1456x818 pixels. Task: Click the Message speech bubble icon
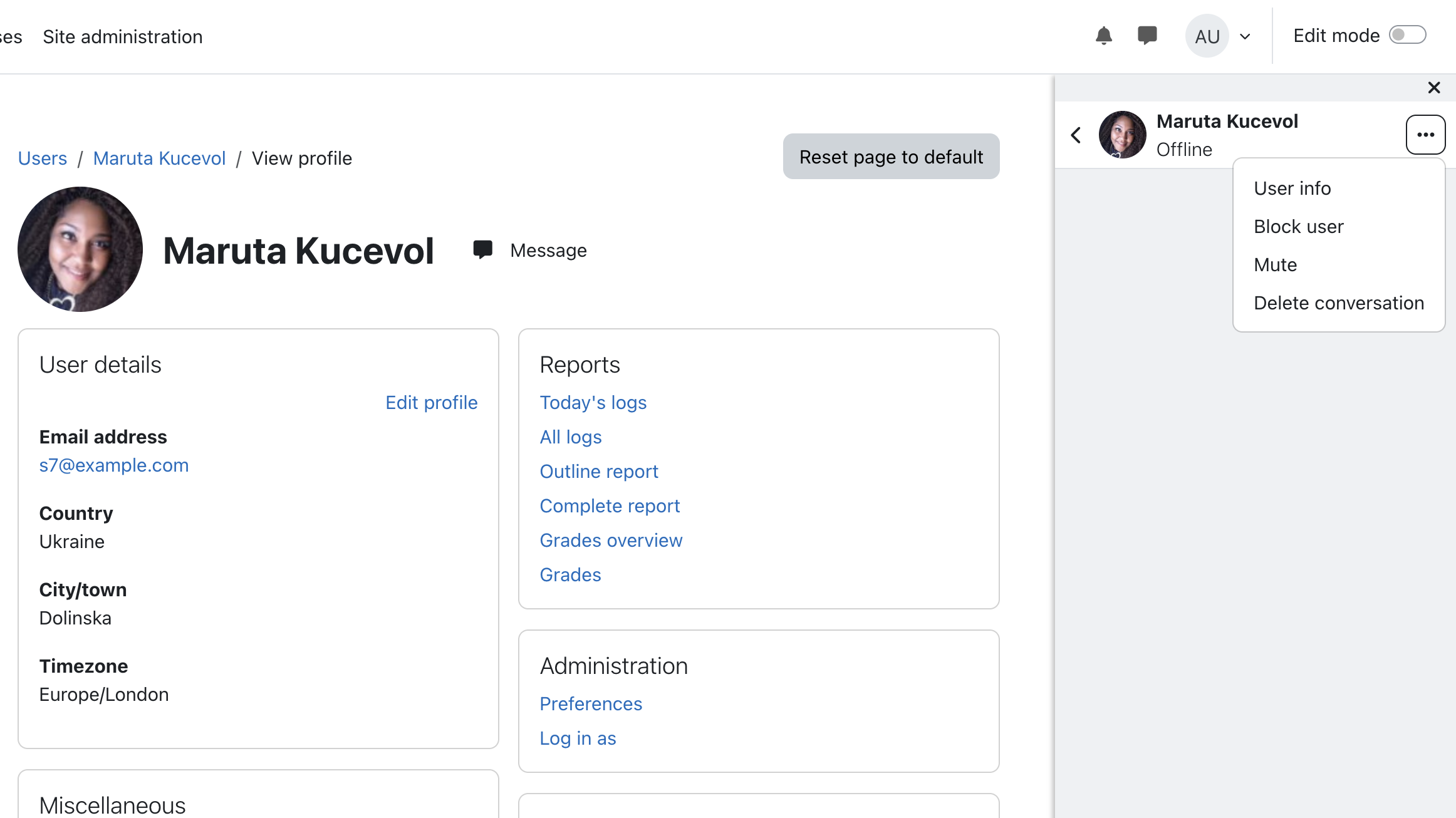point(482,250)
